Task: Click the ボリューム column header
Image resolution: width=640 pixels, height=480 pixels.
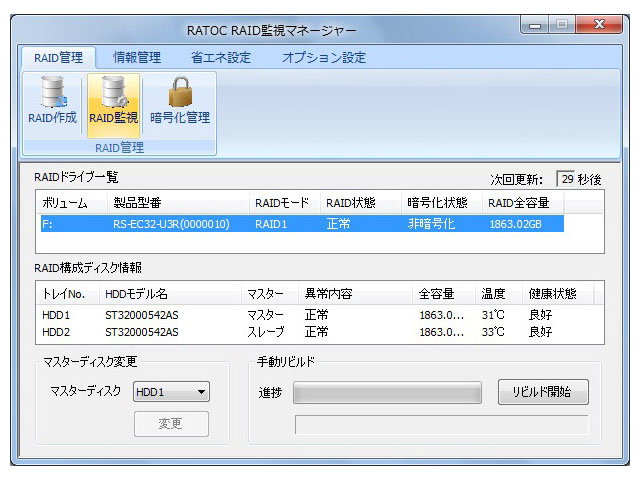Action: click(72, 203)
